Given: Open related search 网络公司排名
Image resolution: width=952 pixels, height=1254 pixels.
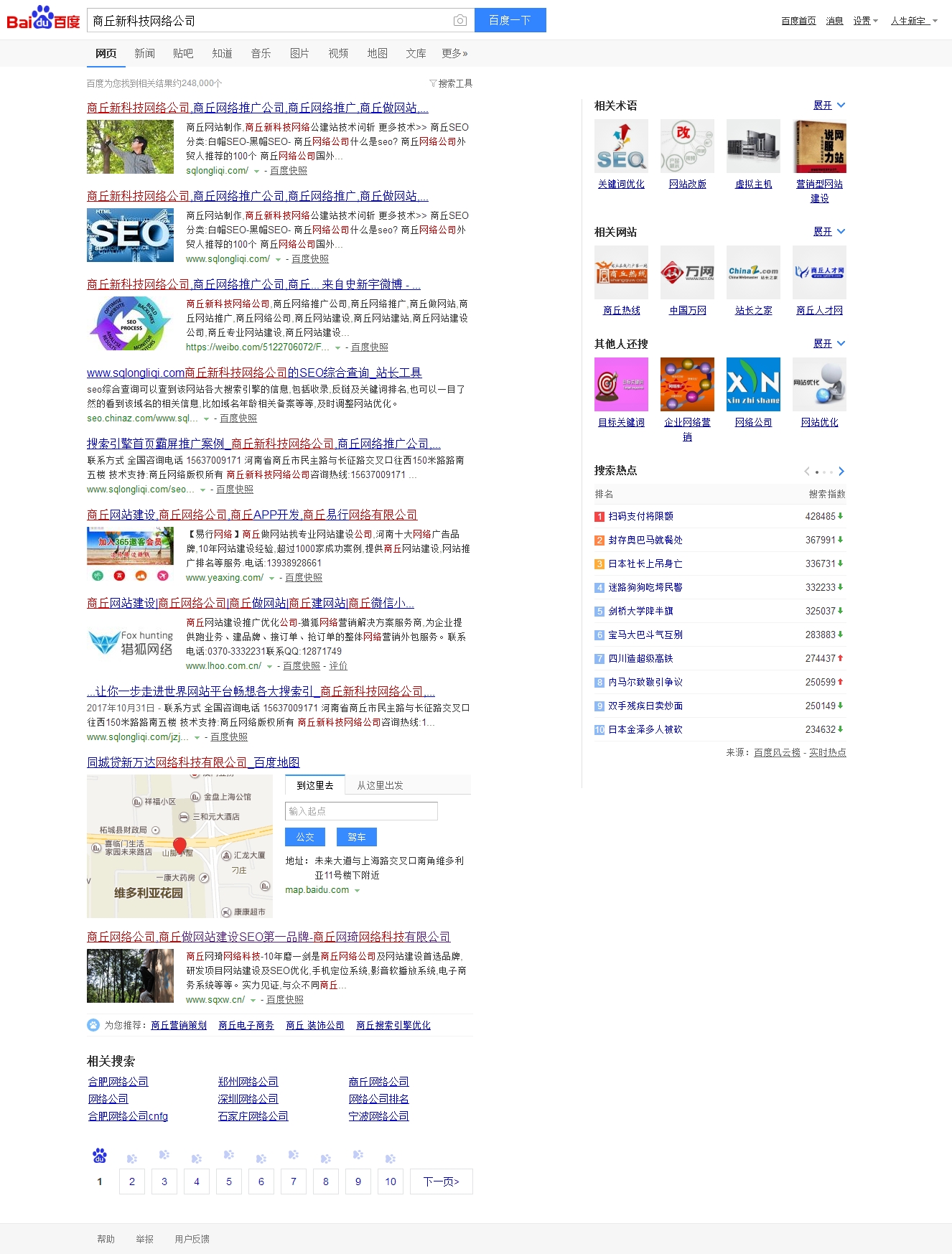Looking at the screenshot, I should click(x=378, y=1099).
